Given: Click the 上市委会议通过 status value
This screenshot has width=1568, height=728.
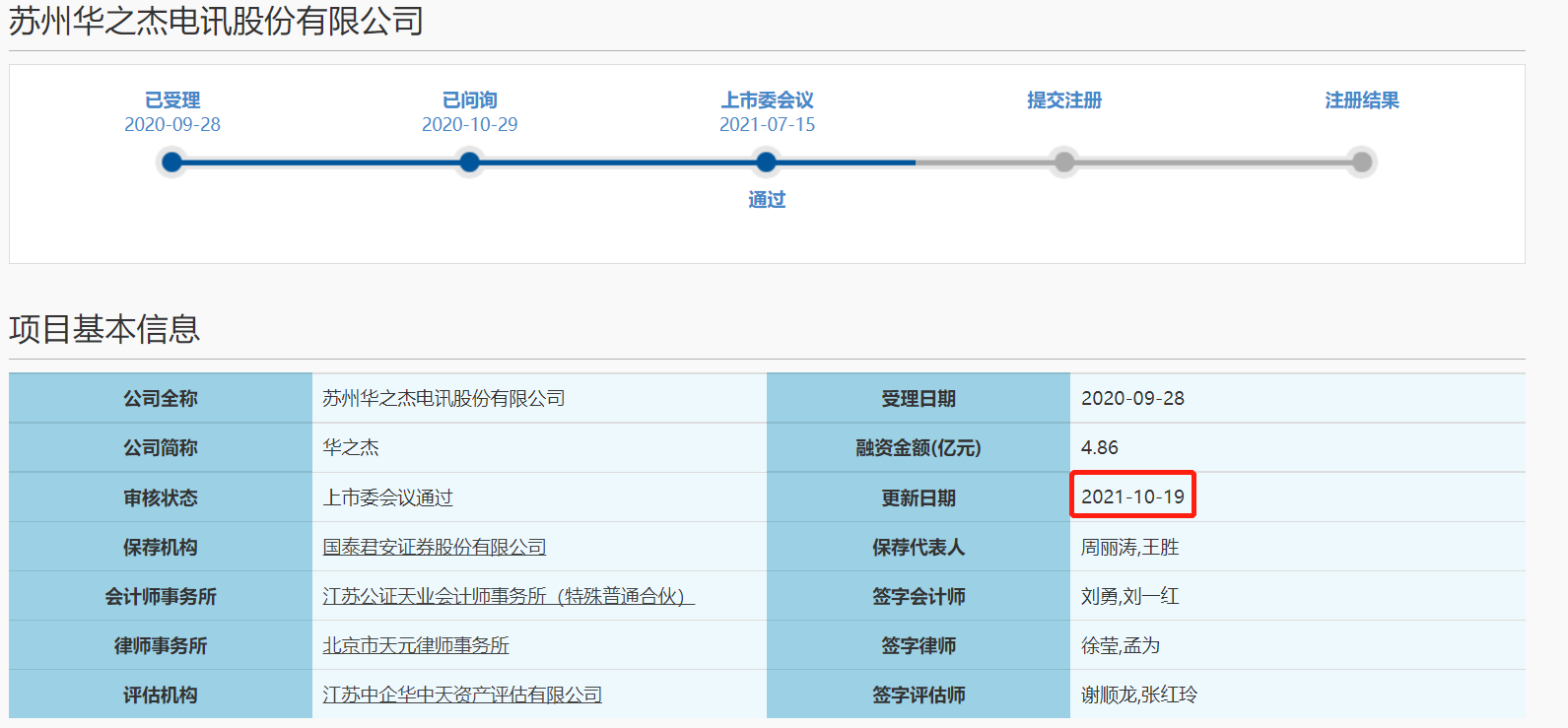Looking at the screenshot, I should point(388,497).
